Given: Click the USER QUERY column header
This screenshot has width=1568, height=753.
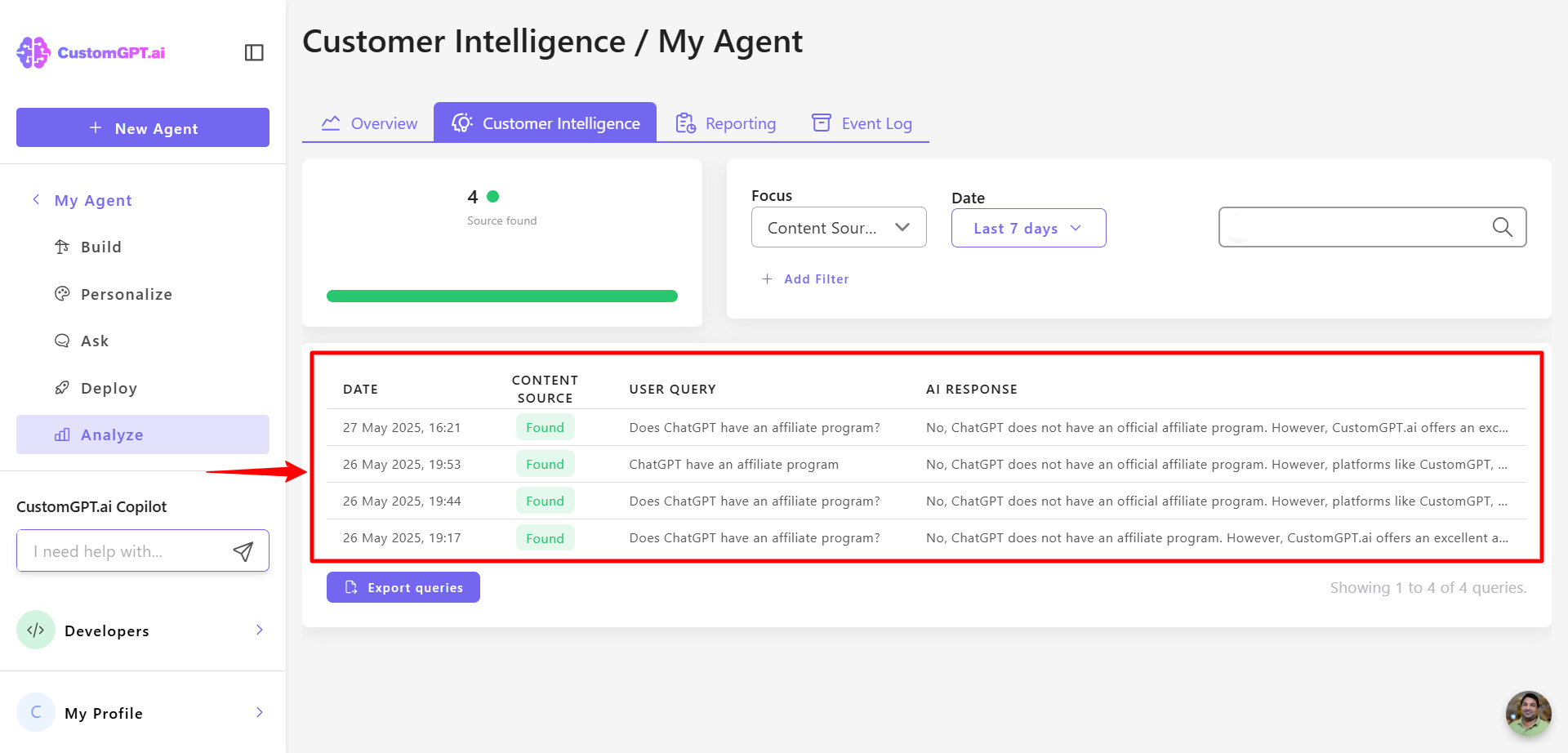Looking at the screenshot, I should (672, 389).
